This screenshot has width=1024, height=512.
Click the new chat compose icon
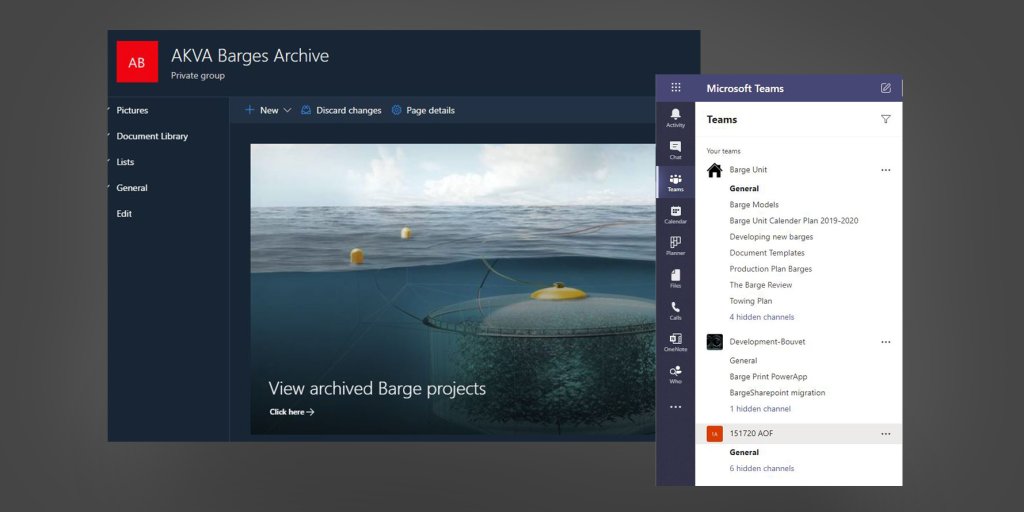(885, 88)
